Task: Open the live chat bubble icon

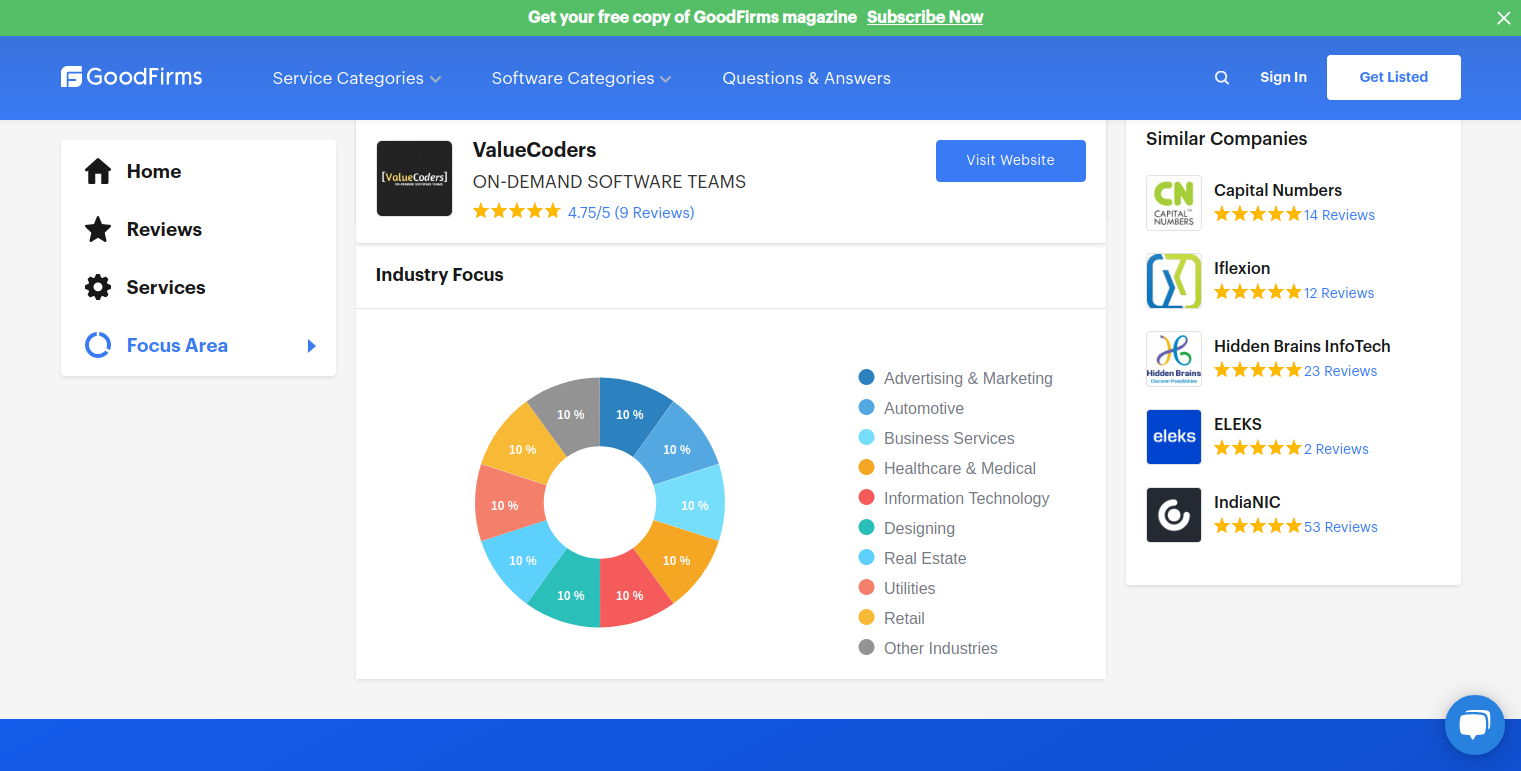Action: tap(1474, 724)
